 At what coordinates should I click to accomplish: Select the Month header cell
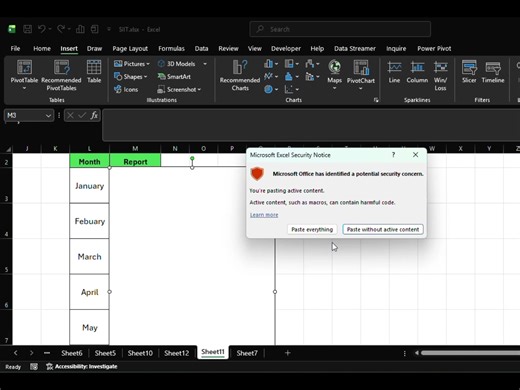(x=89, y=161)
